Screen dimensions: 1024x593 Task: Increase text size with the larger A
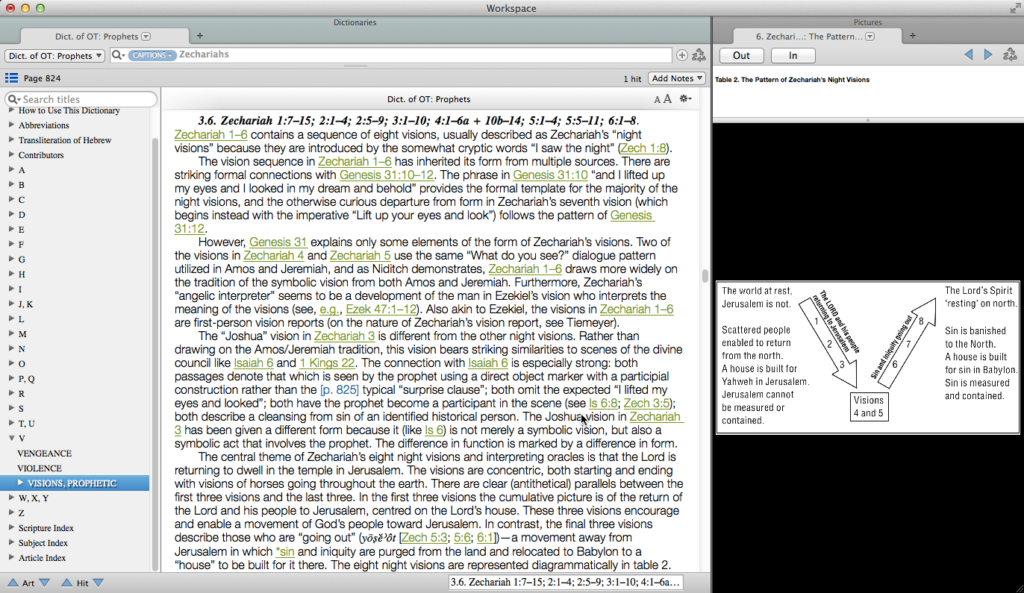pyautogui.click(x=667, y=99)
